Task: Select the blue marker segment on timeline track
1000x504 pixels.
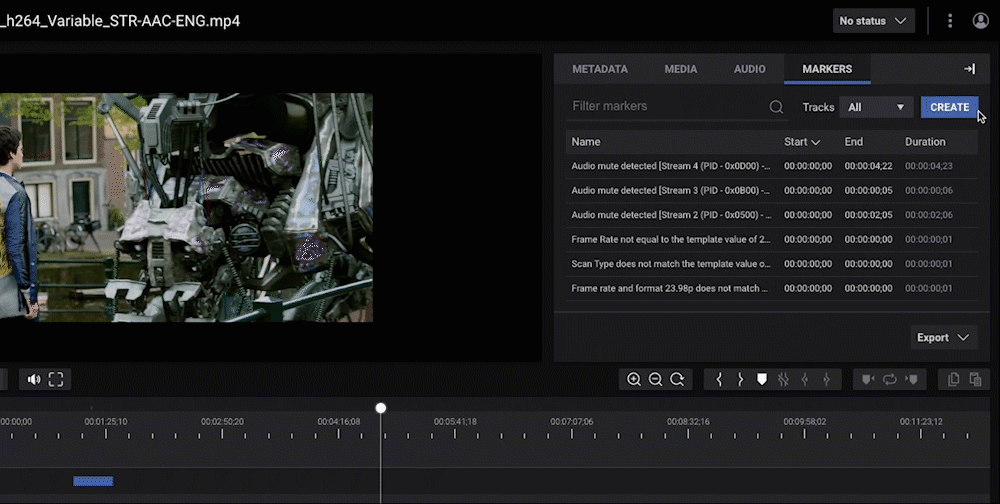Action: [93, 481]
